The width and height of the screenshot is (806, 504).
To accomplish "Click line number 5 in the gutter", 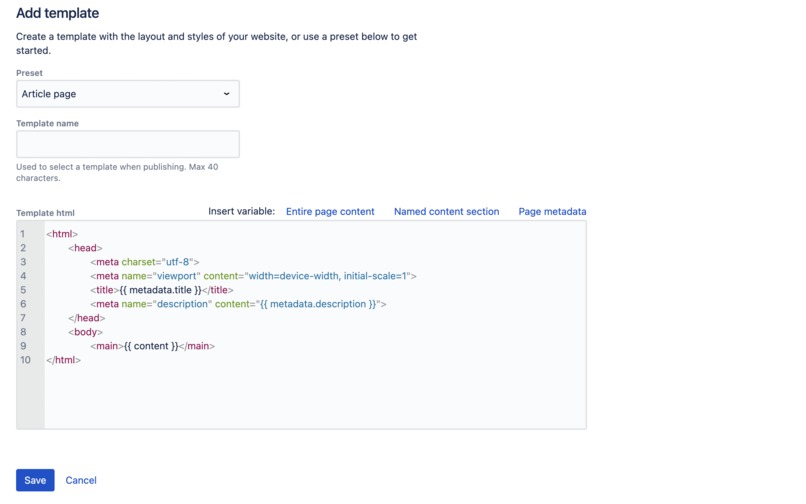I will click(x=23, y=290).
